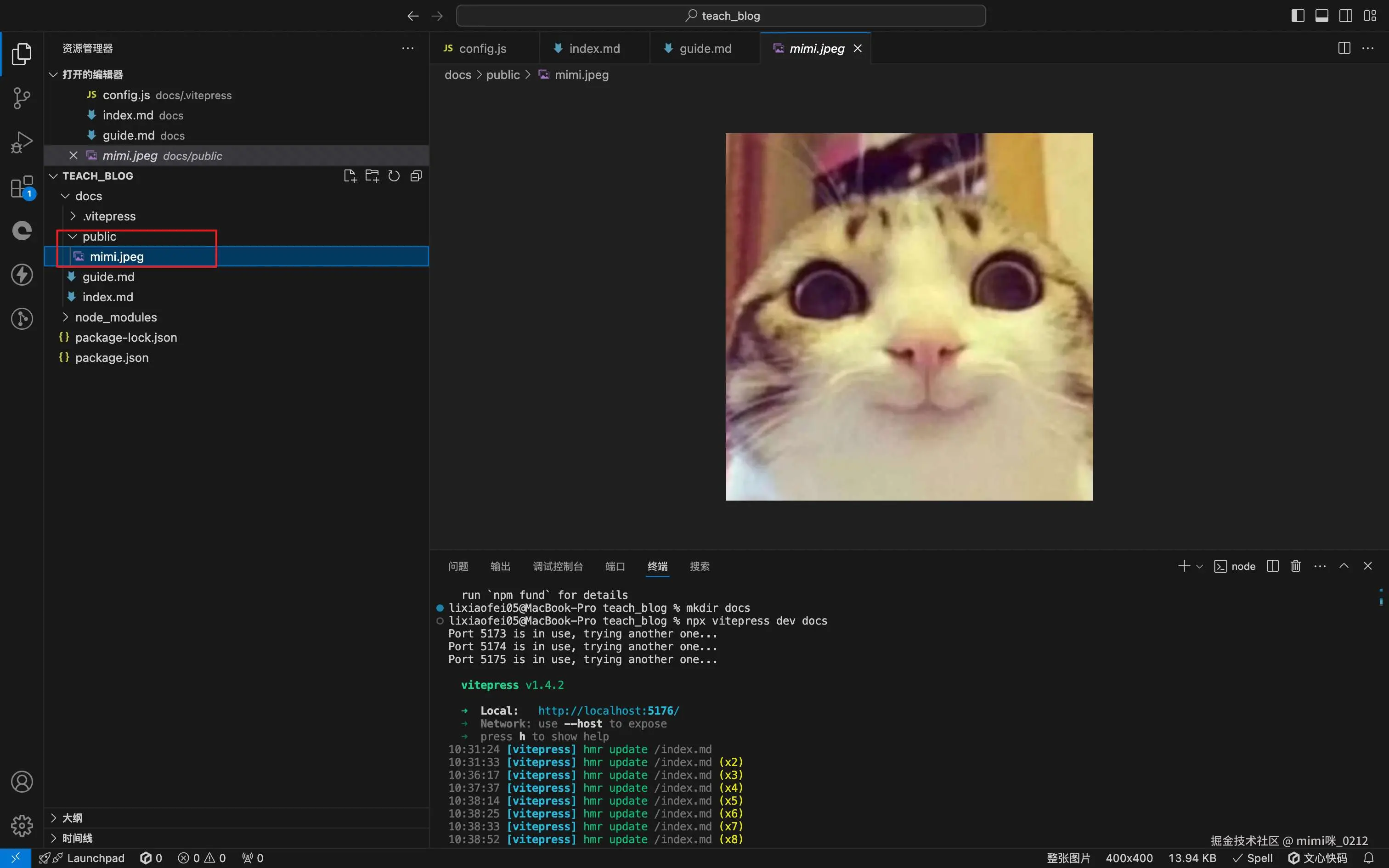Click New Folder icon in explorer header
Viewport: 1389px width, 868px height.
tap(372, 176)
